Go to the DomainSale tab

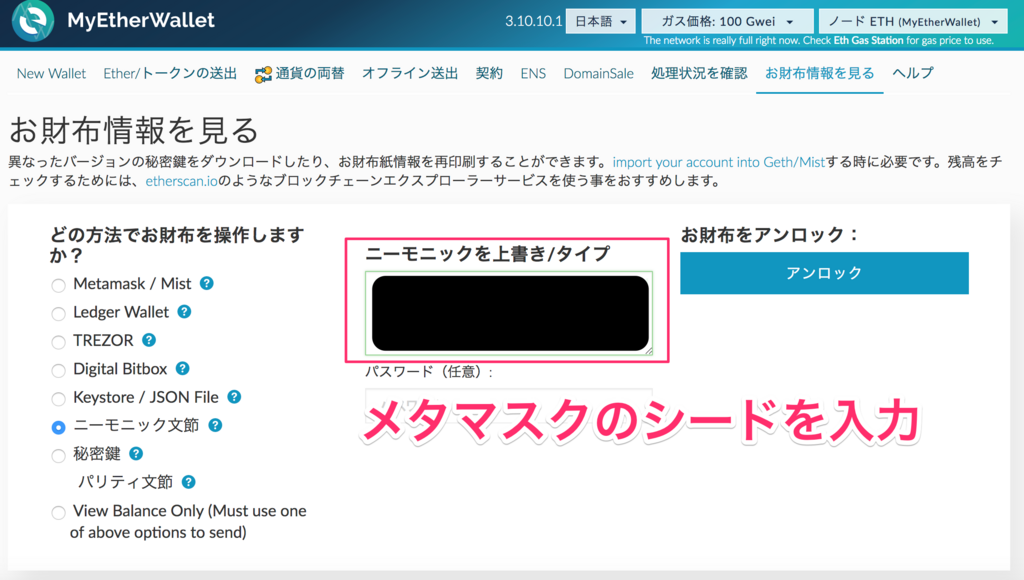click(598, 73)
